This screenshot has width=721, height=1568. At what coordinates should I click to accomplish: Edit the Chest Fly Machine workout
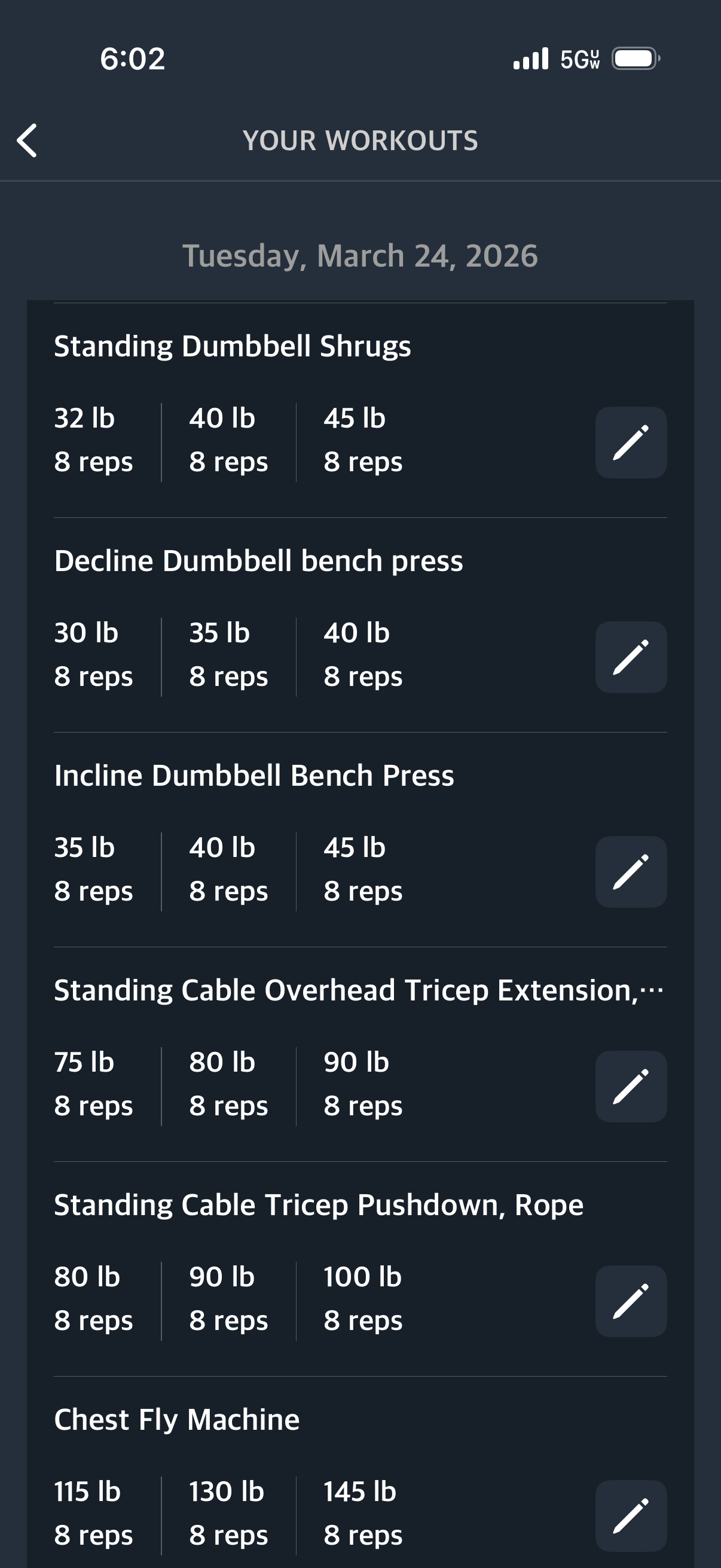coord(630,1515)
